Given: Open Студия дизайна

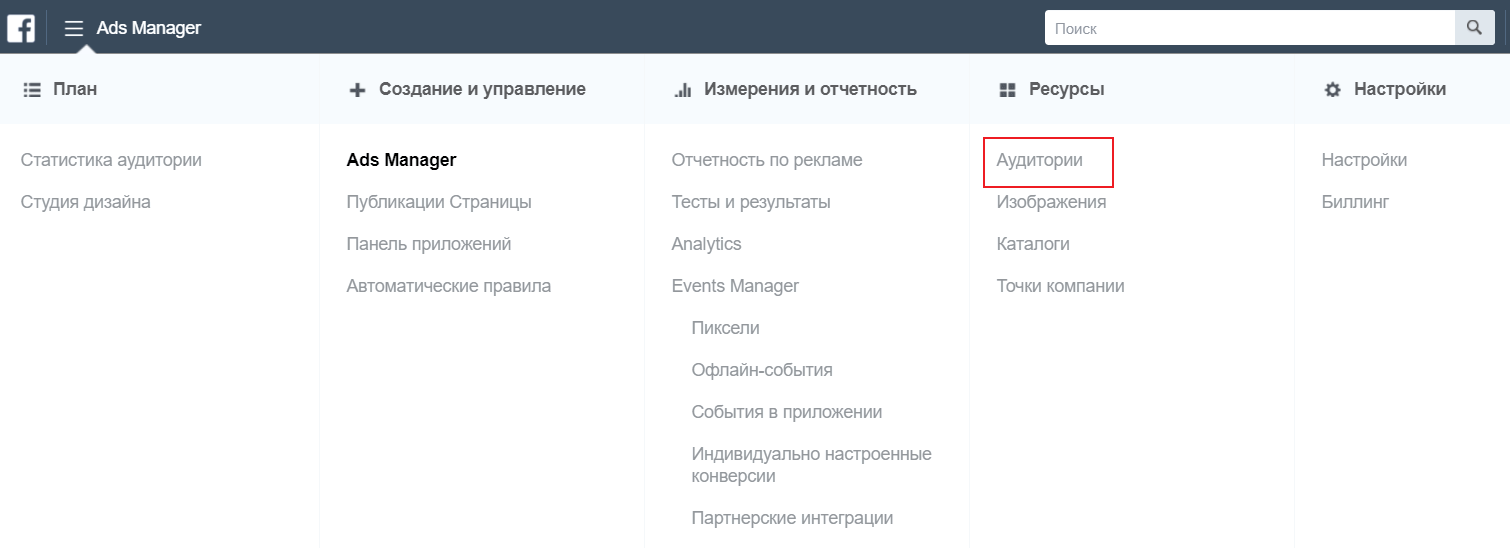Looking at the screenshot, I should (86, 202).
